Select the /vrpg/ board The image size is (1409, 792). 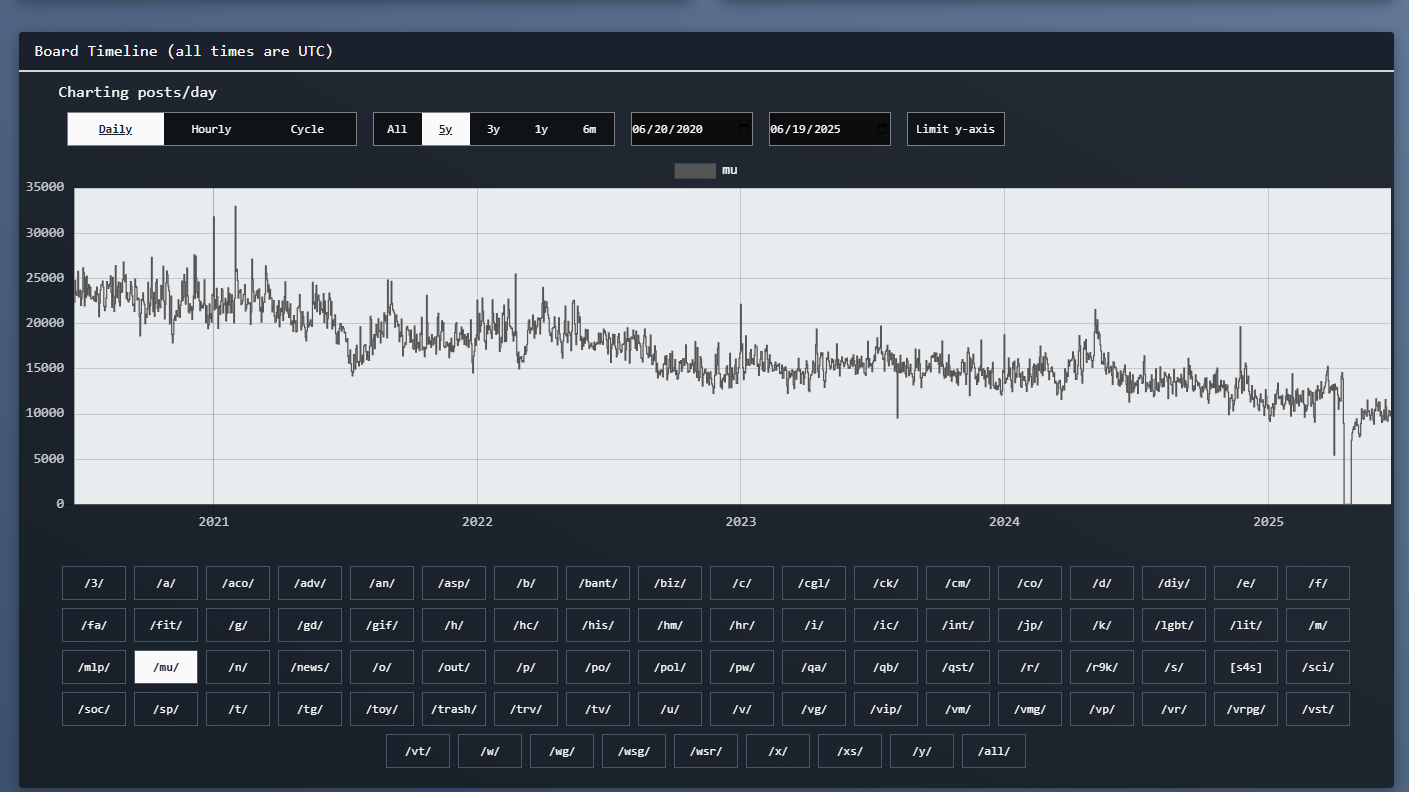(1246, 709)
